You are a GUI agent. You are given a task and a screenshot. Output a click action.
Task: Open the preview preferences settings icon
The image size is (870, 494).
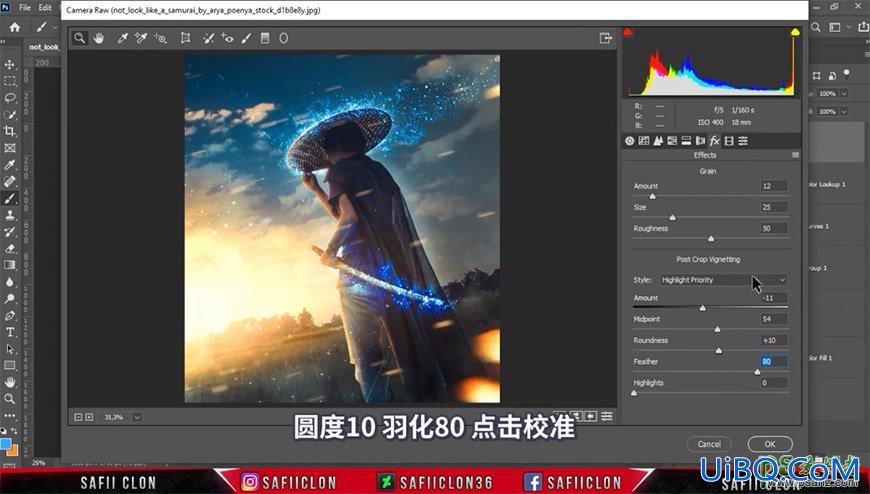[x=608, y=416]
